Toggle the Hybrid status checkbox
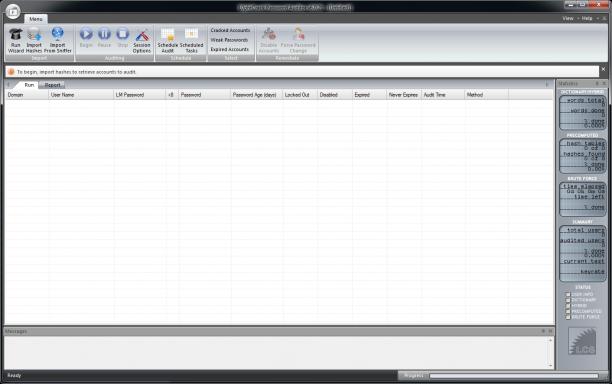 (x=568, y=306)
